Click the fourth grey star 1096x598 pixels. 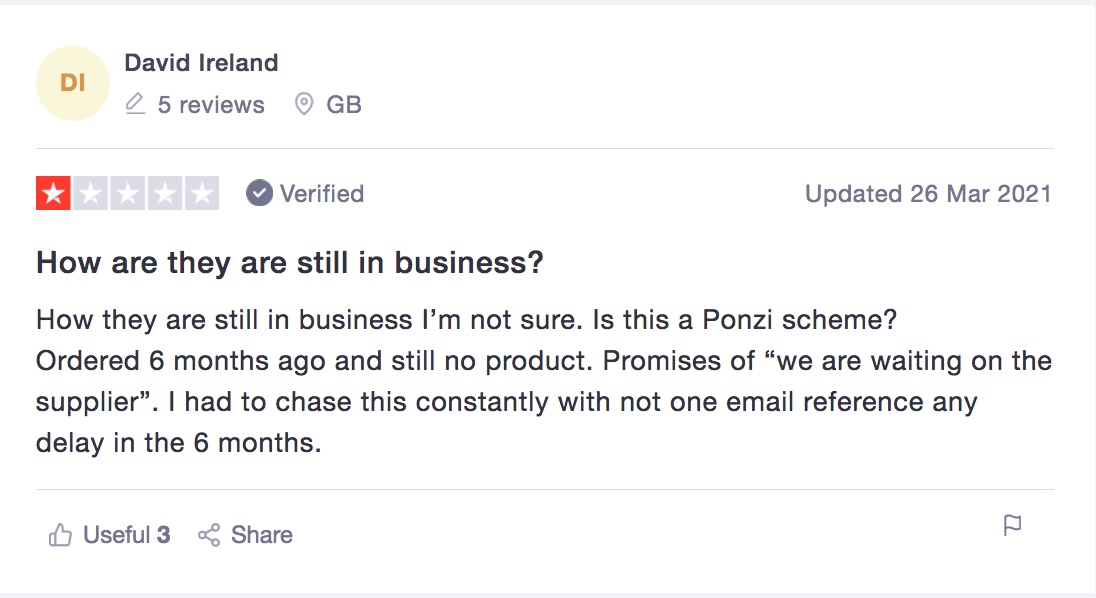(x=165, y=194)
